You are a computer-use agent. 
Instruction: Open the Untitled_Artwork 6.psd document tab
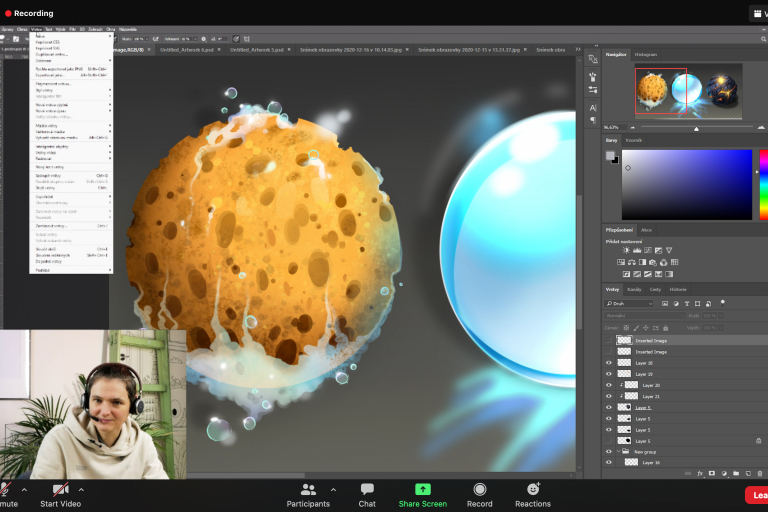coord(188,49)
